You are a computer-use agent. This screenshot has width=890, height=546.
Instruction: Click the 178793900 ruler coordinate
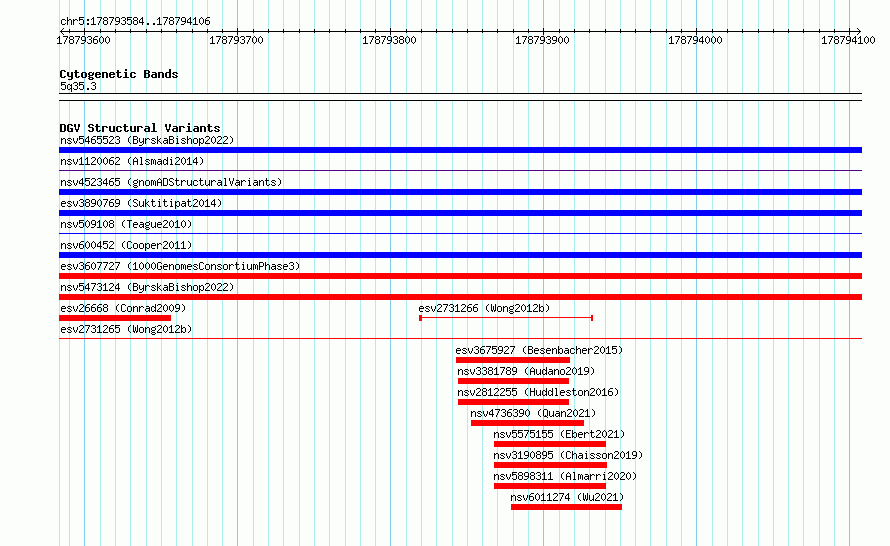(x=542, y=40)
